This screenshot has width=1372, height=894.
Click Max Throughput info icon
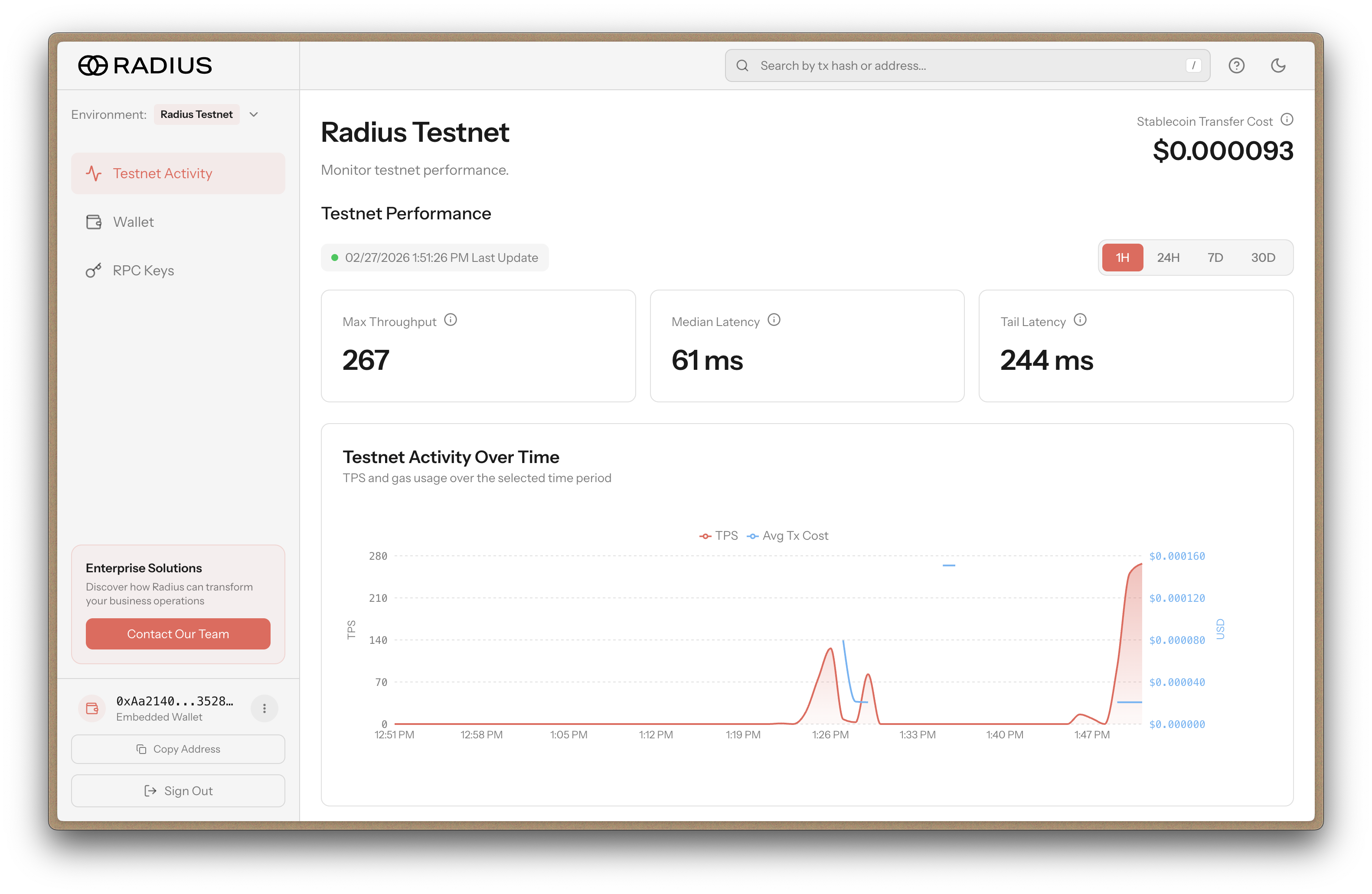click(x=451, y=320)
